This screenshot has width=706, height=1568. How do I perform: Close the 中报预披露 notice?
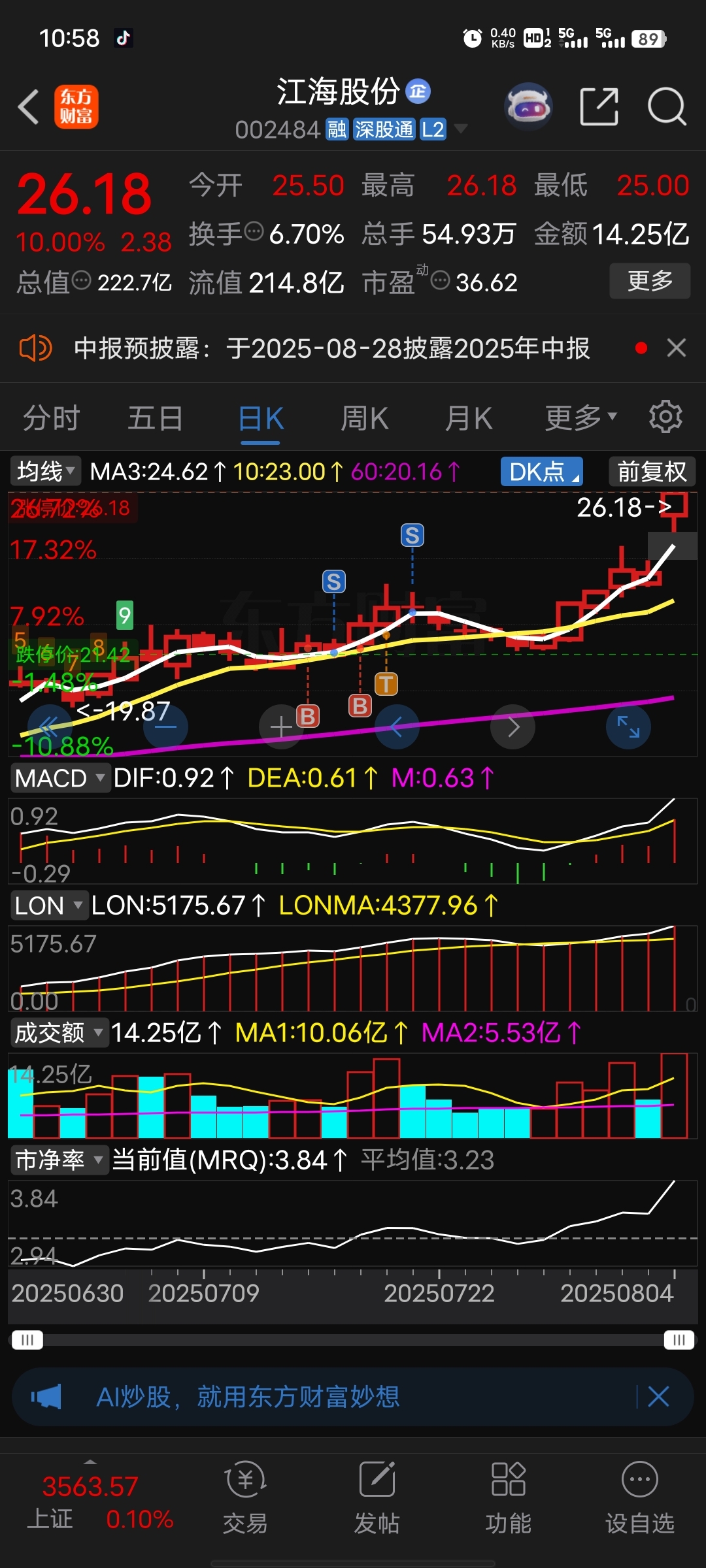(x=677, y=348)
